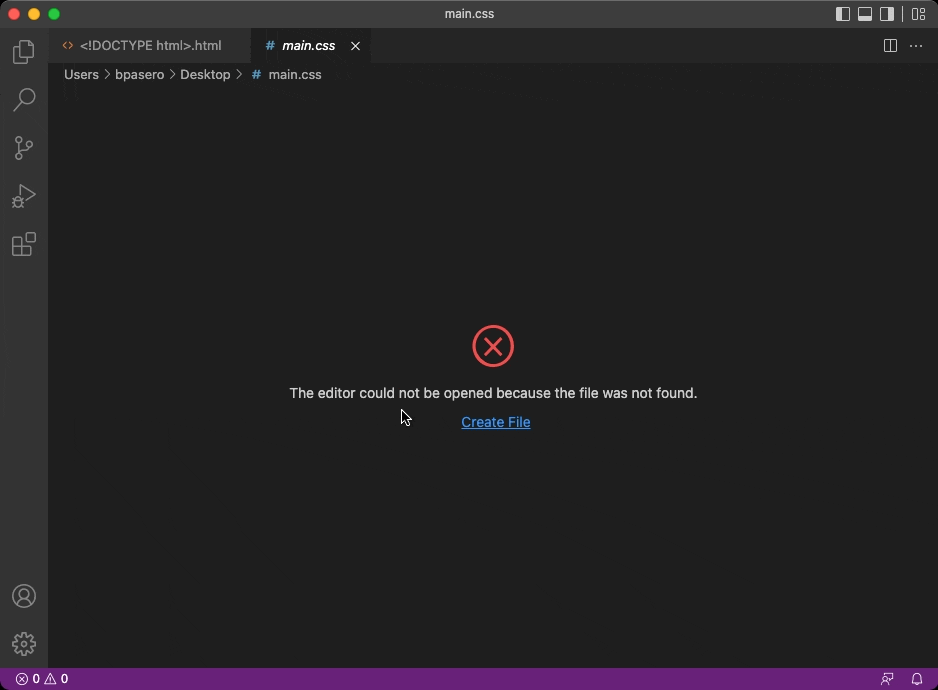Toggle the primary side bar layout icon

click(x=843, y=14)
